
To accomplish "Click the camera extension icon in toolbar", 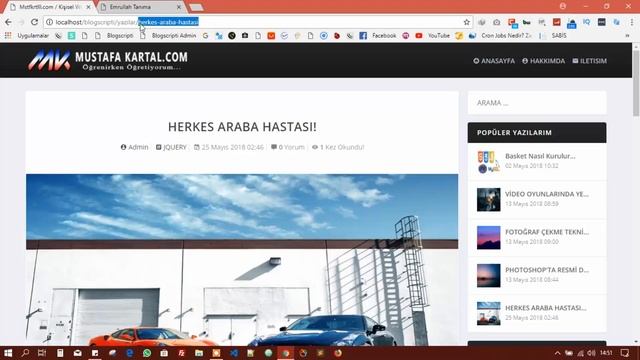I will [x=497, y=22].
